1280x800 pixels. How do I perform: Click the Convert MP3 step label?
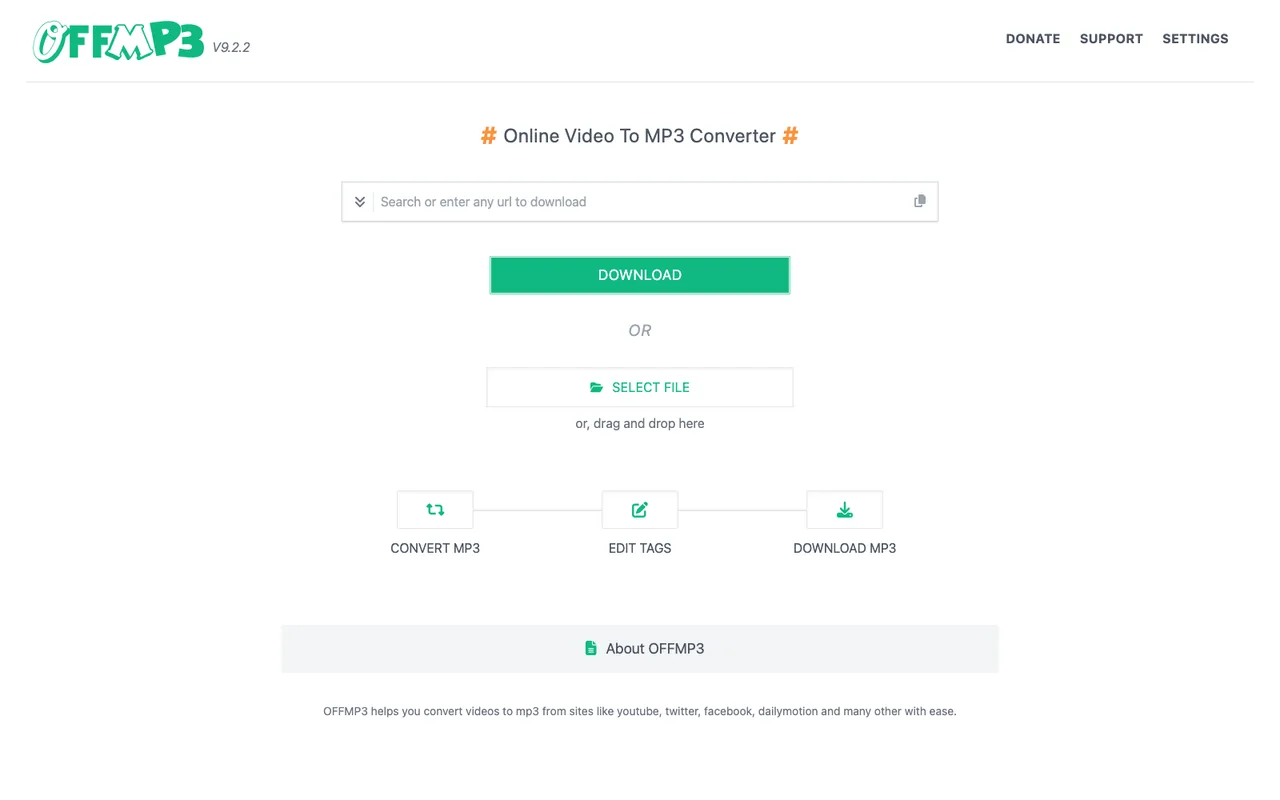[435, 548]
